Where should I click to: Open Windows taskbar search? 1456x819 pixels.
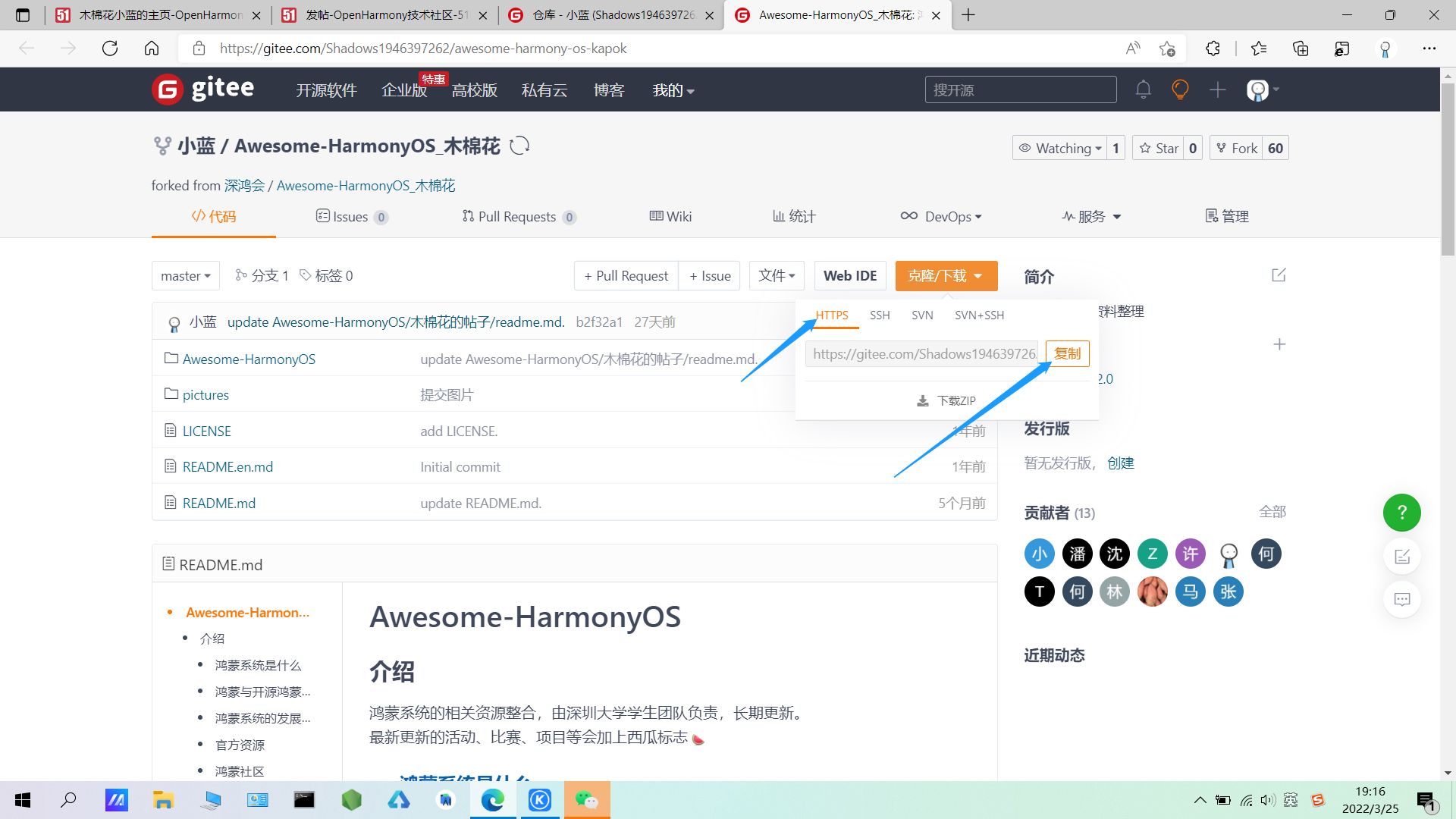(69, 800)
